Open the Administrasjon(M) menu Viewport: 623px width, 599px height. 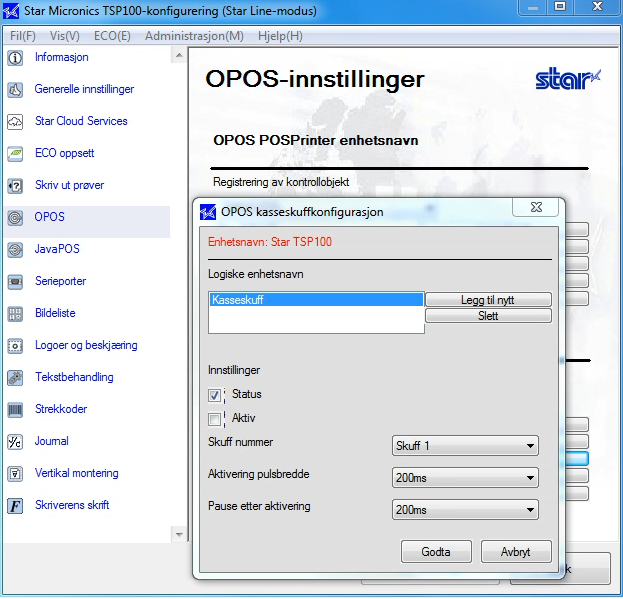click(194, 36)
